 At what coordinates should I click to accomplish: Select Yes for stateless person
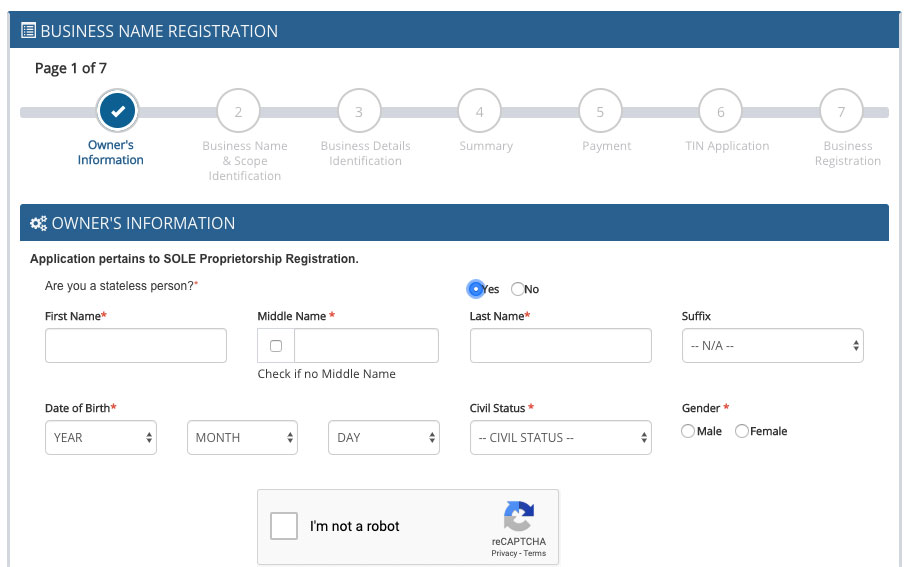pos(475,288)
